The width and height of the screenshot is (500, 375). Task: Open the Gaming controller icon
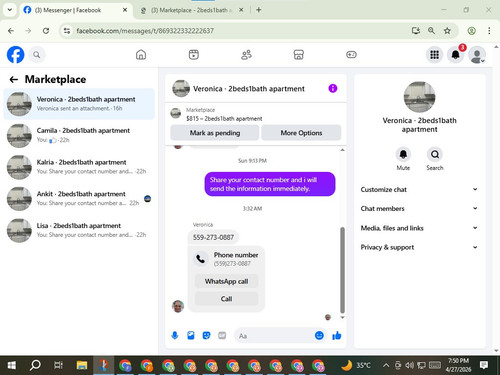[x=351, y=55]
